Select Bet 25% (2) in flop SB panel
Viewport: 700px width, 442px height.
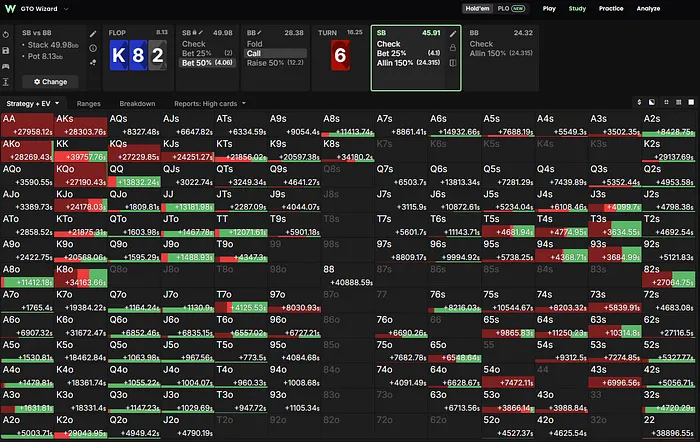207,53
